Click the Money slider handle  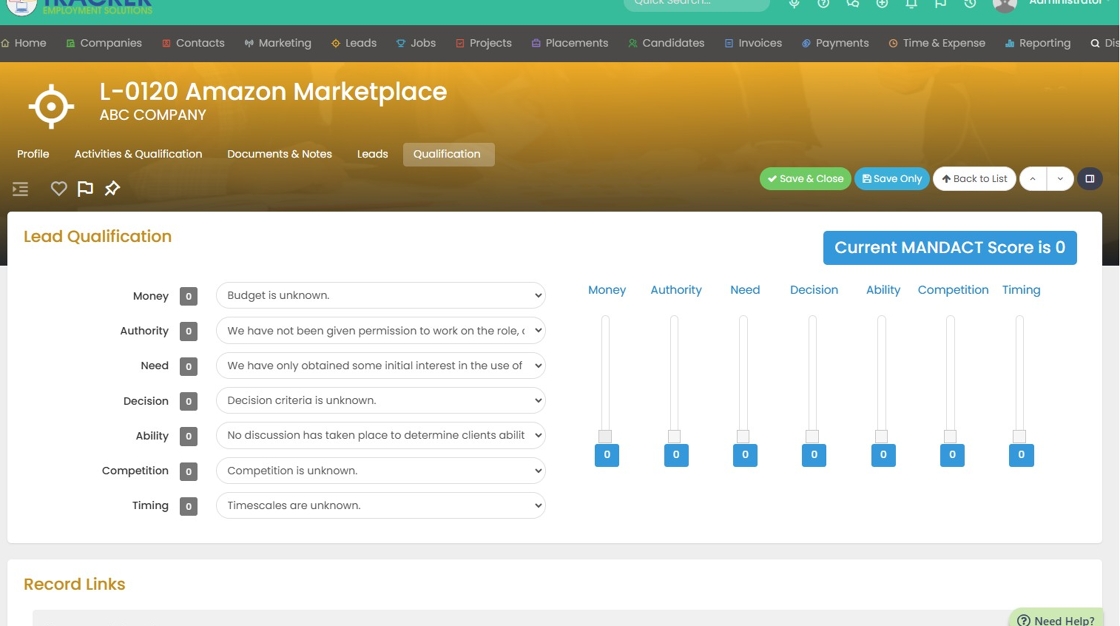point(605,436)
